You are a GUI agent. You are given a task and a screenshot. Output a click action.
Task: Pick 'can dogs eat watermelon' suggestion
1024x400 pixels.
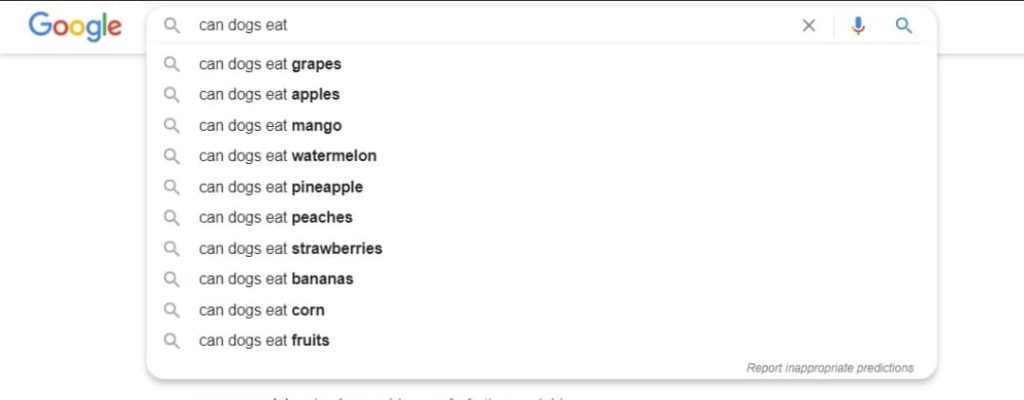point(541,156)
